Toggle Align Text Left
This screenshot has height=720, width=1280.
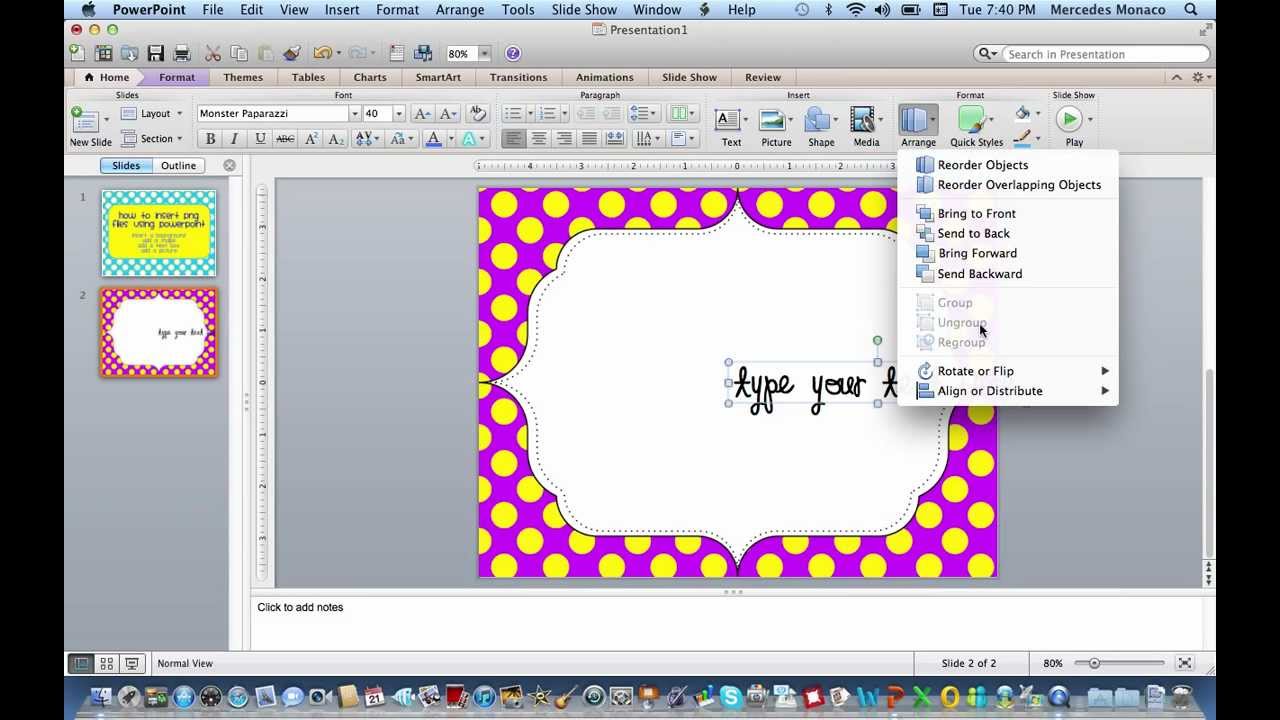point(514,139)
